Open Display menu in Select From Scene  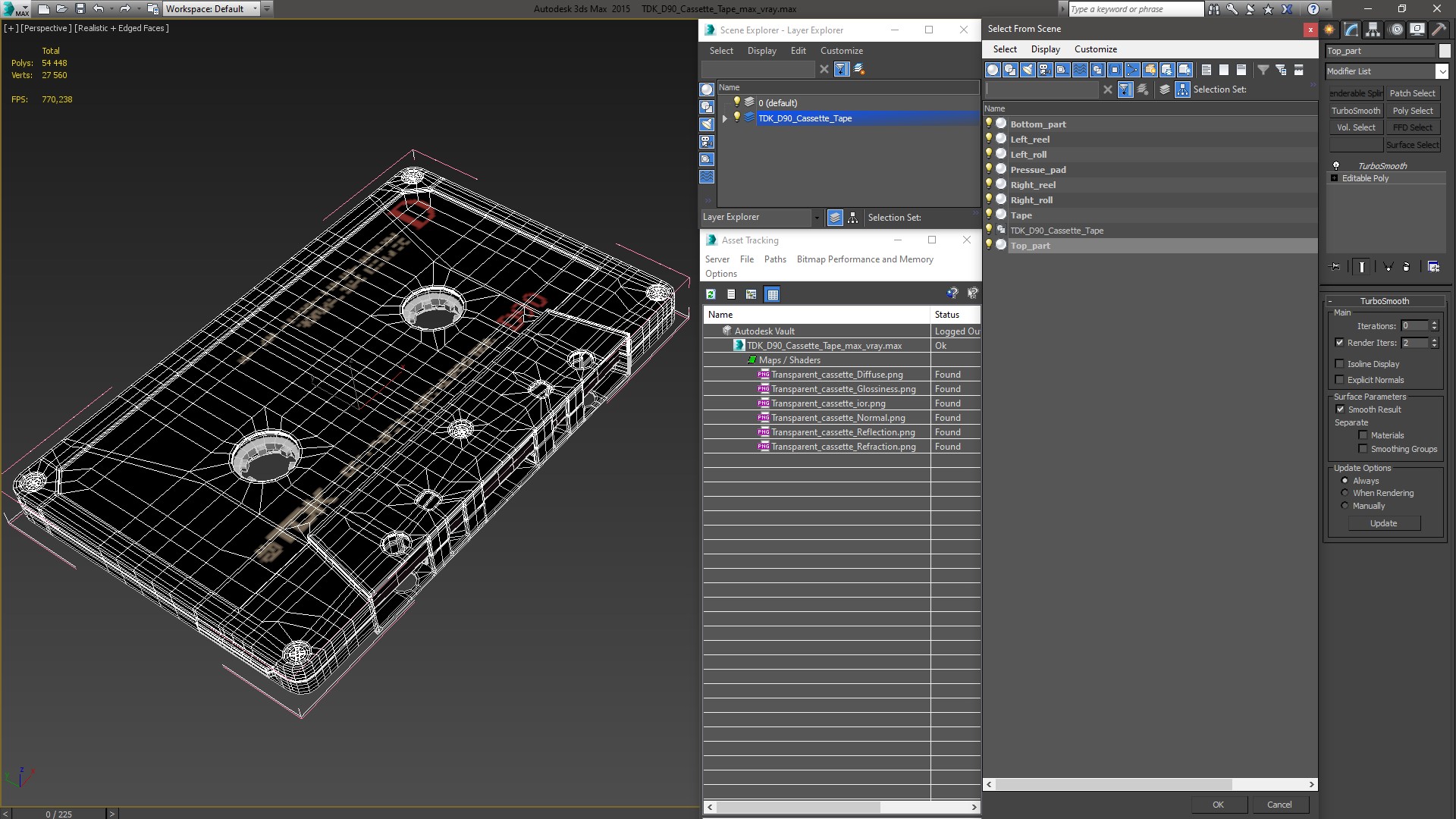[x=1045, y=49]
